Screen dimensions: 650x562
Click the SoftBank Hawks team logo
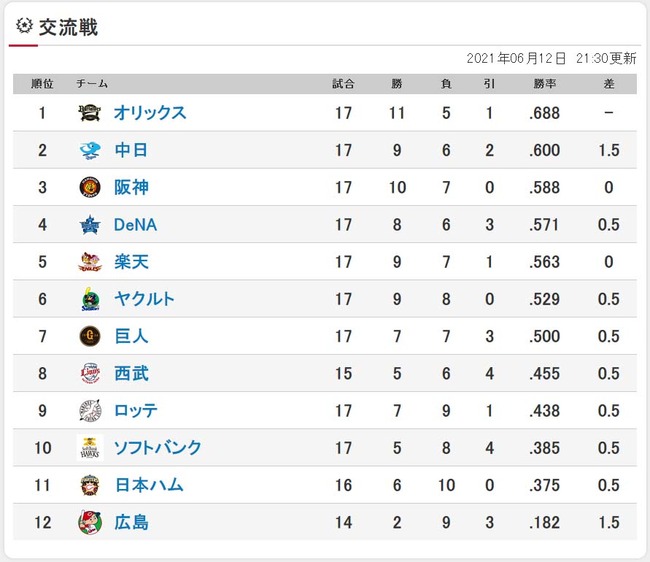[x=90, y=448]
